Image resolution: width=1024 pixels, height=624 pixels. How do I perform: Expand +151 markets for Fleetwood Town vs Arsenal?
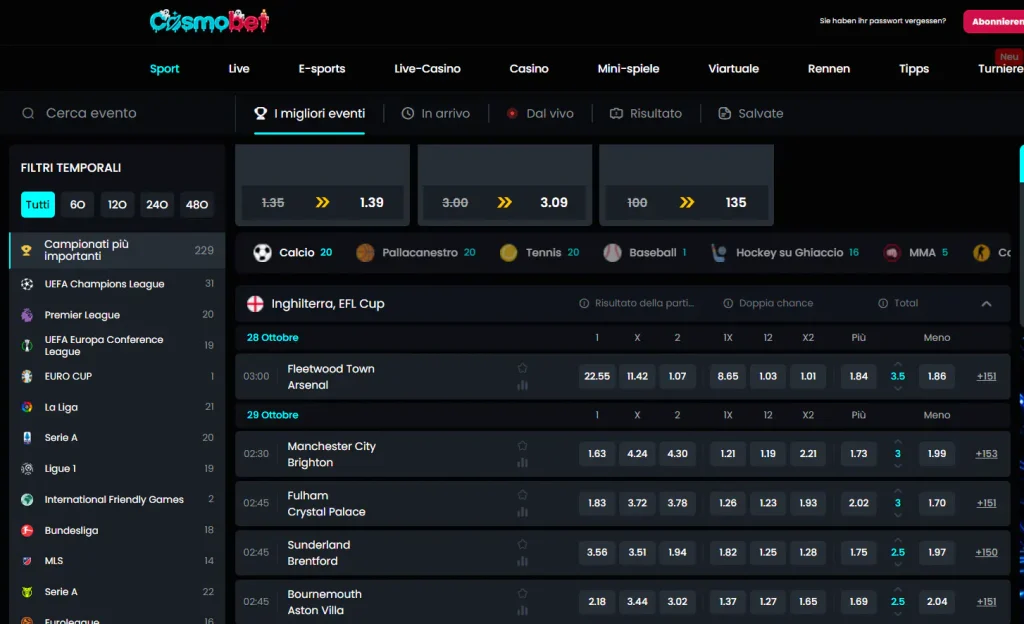tap(986, 377)
